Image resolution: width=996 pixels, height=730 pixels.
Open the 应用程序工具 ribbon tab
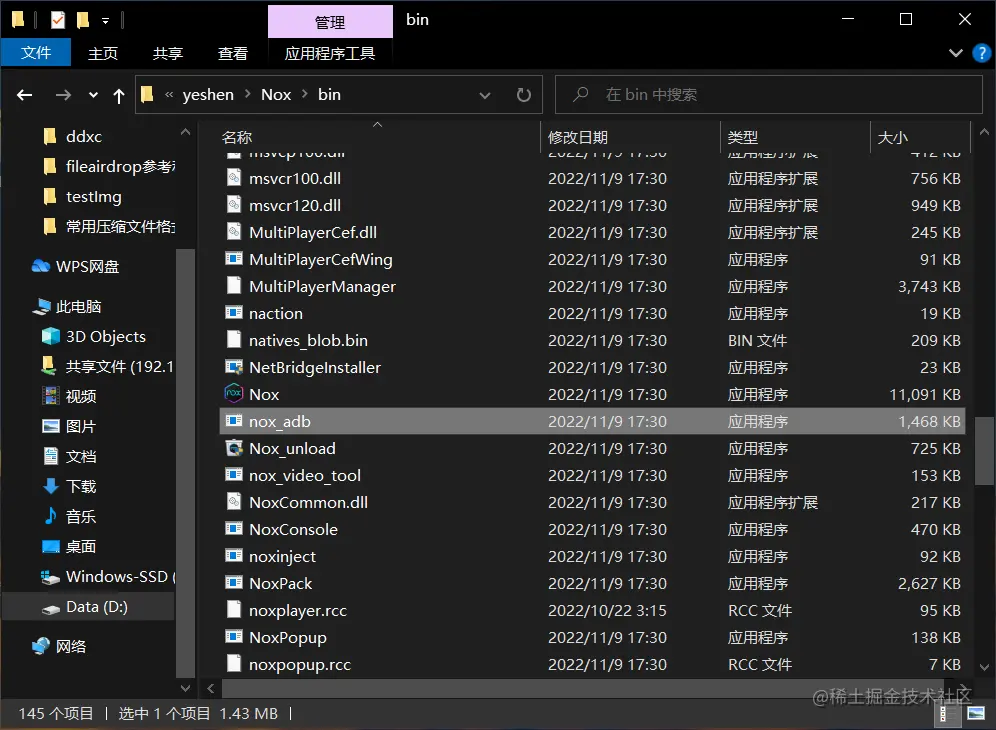click(330, 53)
